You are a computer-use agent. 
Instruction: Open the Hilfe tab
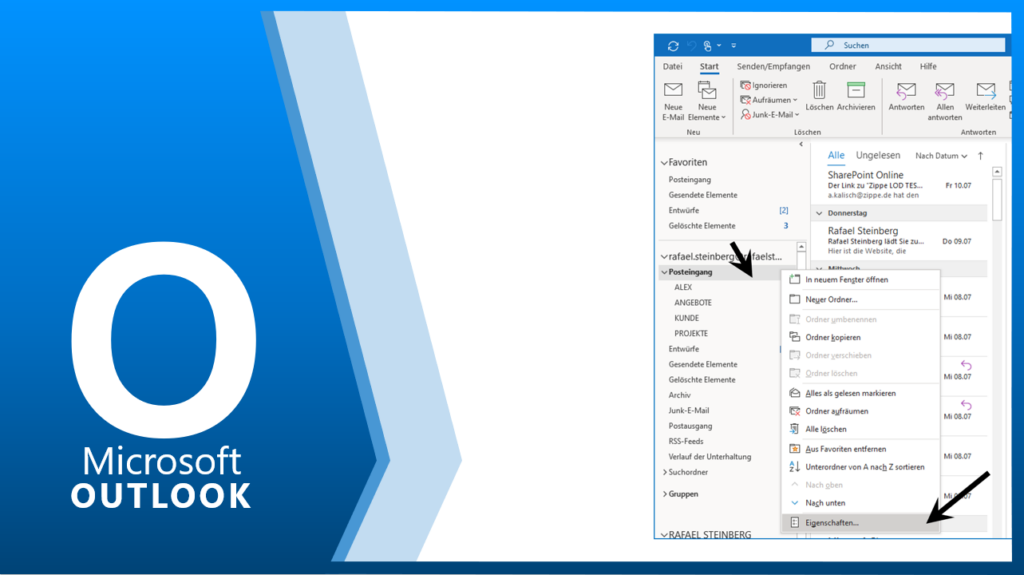[928, 67]
